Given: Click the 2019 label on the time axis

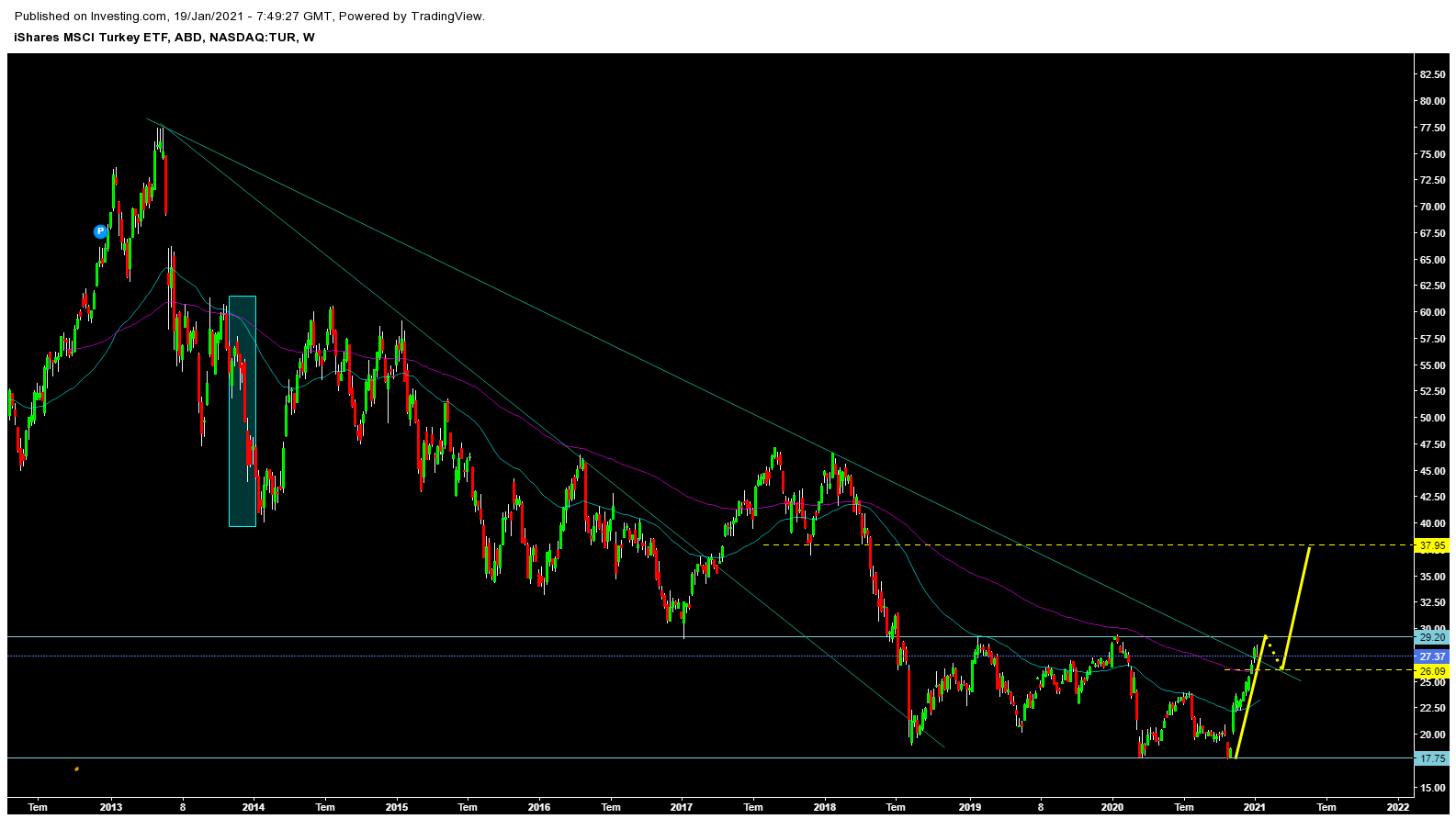Looking at the screenshot, I should tap(970, 808).
